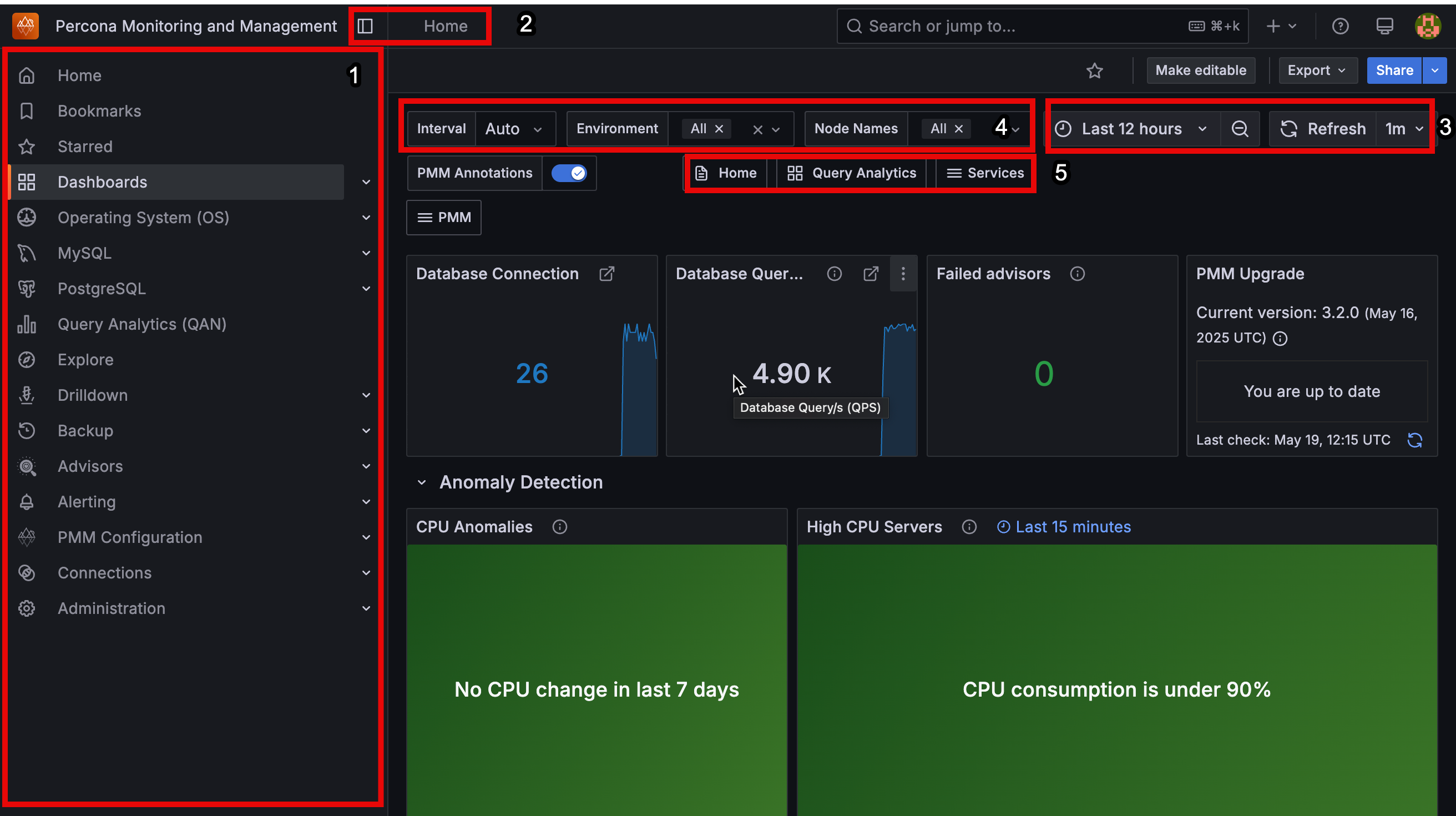The height and width of the screenshot is (816, 1456).
Task: Open the news monitor icon in header
Action: (x=1384, y=26)
